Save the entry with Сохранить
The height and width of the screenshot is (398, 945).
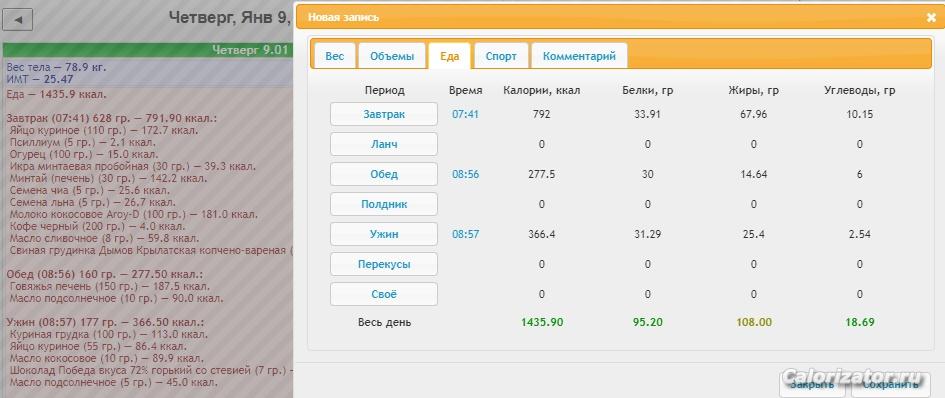coord(891,384)
